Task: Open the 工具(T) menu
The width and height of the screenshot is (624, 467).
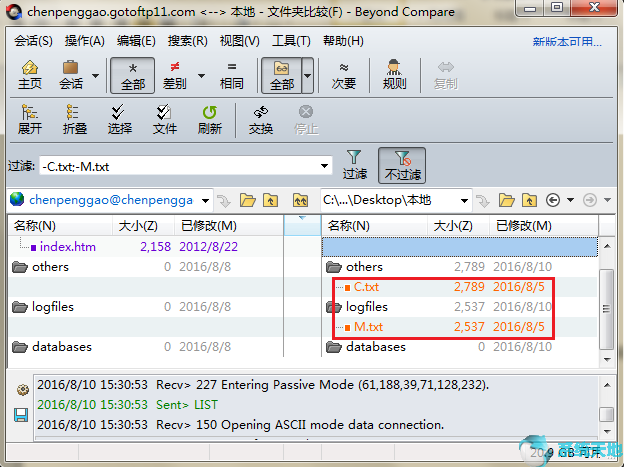Action: pyautogui.click(x=291, y=41)
